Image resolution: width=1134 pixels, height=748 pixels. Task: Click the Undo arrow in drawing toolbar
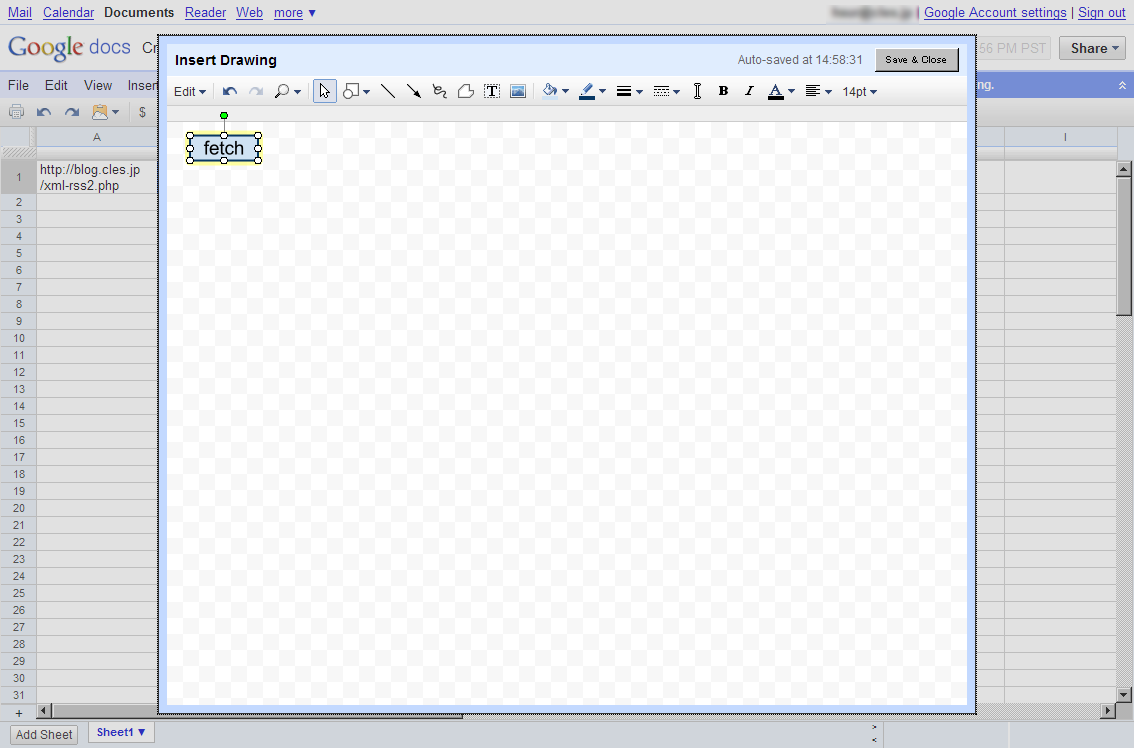230,91
